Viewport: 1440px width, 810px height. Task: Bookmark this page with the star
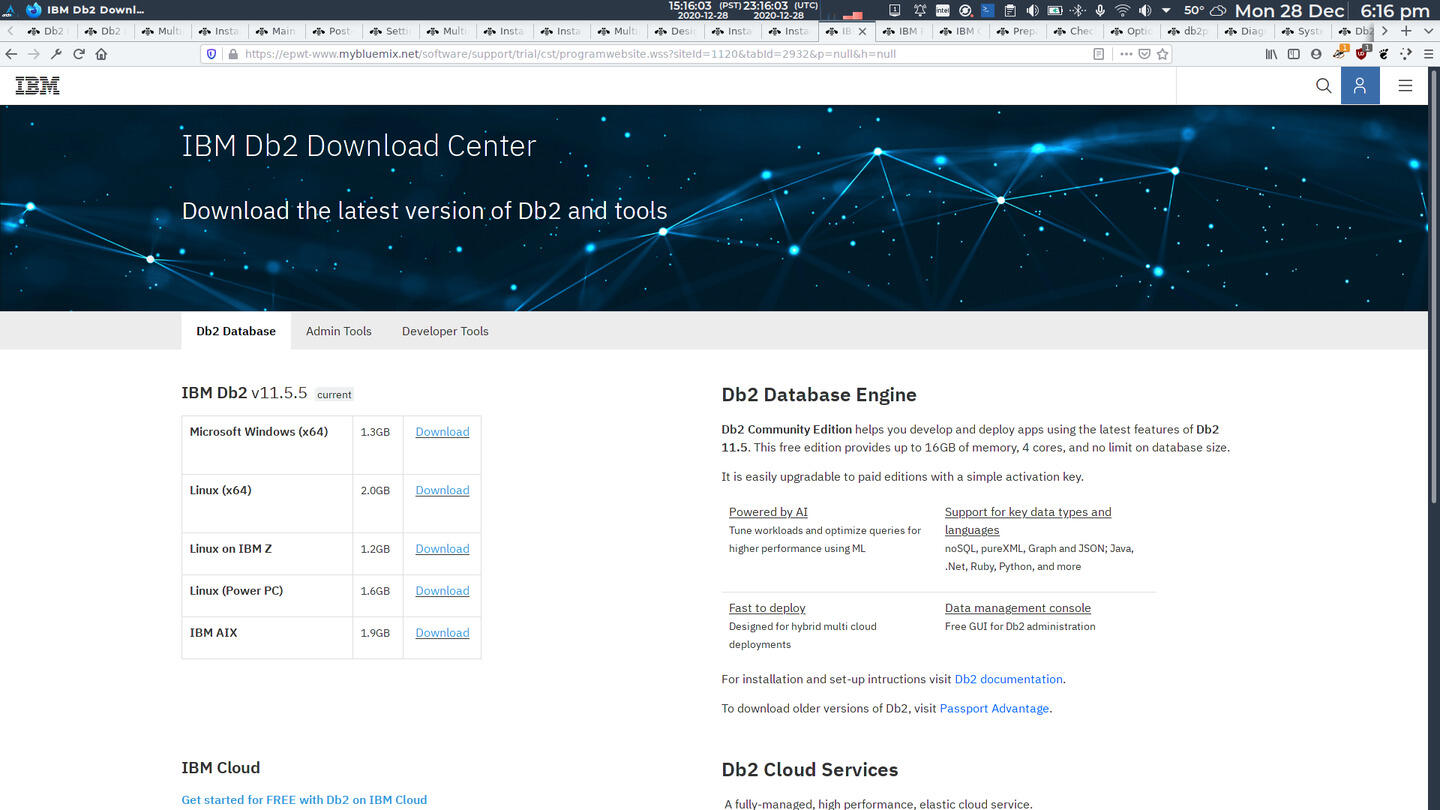[1162, 54]
